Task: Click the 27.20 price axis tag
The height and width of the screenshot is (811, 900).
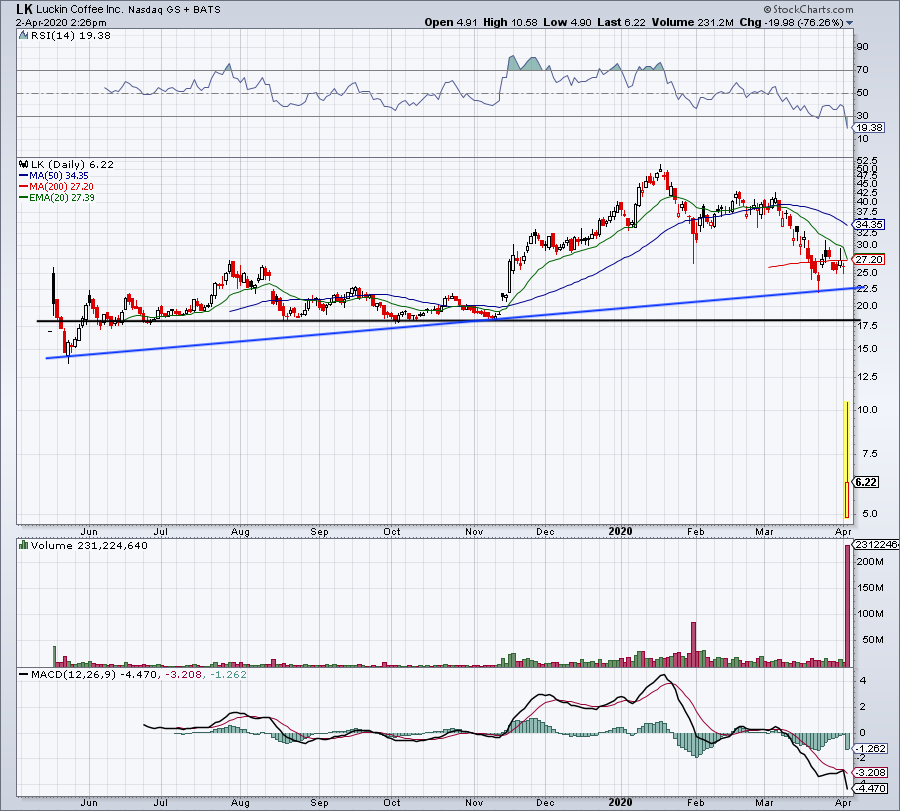Action: (869, 259)
